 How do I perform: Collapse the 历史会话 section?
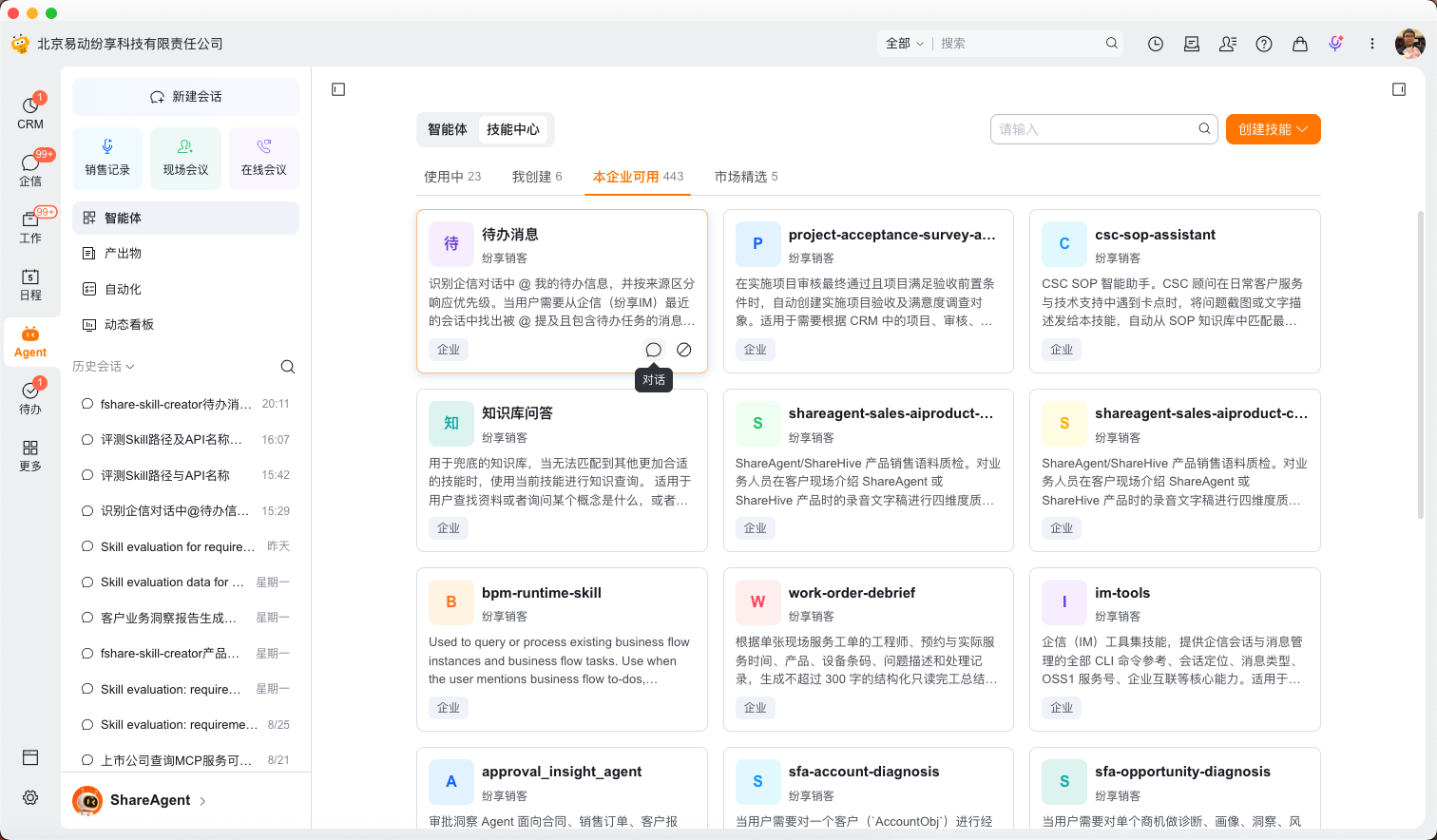pyautogui.click(x=103, y=367)
